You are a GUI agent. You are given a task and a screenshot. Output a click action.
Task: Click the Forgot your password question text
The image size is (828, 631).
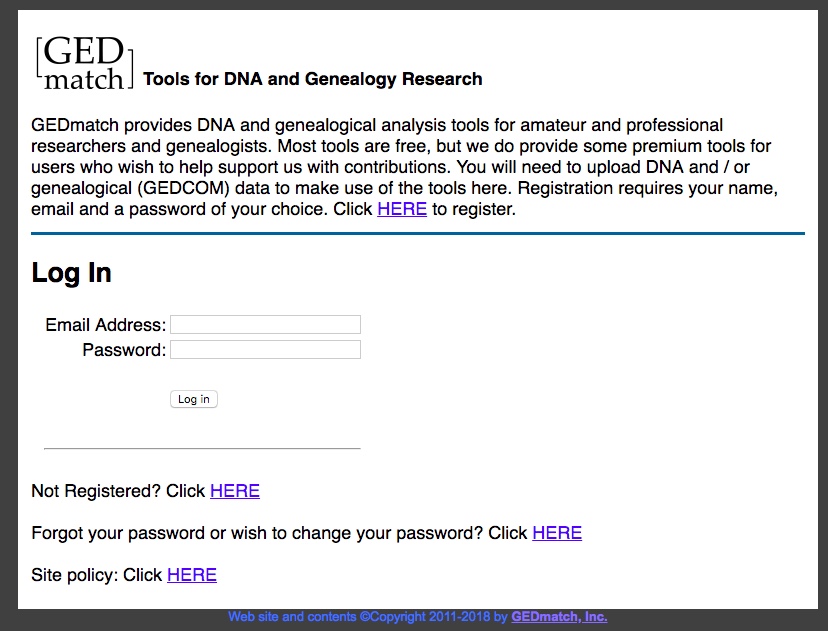[x=279, y=533]
